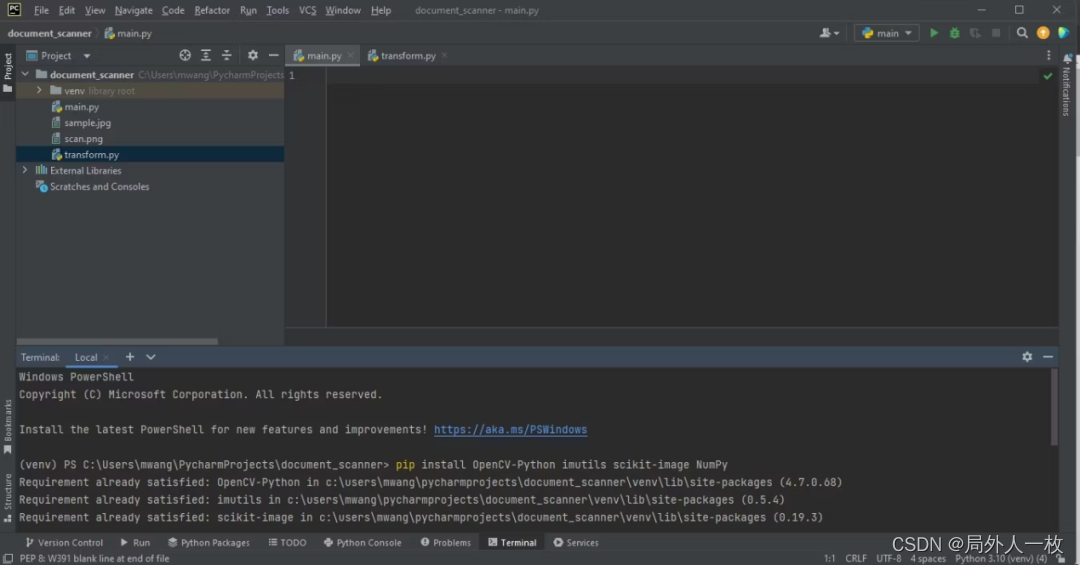
Task: Open the Code With Me user icon
Action: tap(829, 33)
